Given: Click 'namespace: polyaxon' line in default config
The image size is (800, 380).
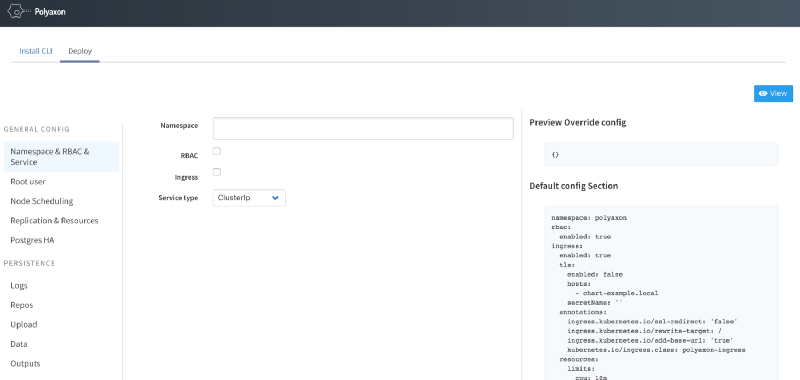Looking at the screenshot, I should pos(589,218).
